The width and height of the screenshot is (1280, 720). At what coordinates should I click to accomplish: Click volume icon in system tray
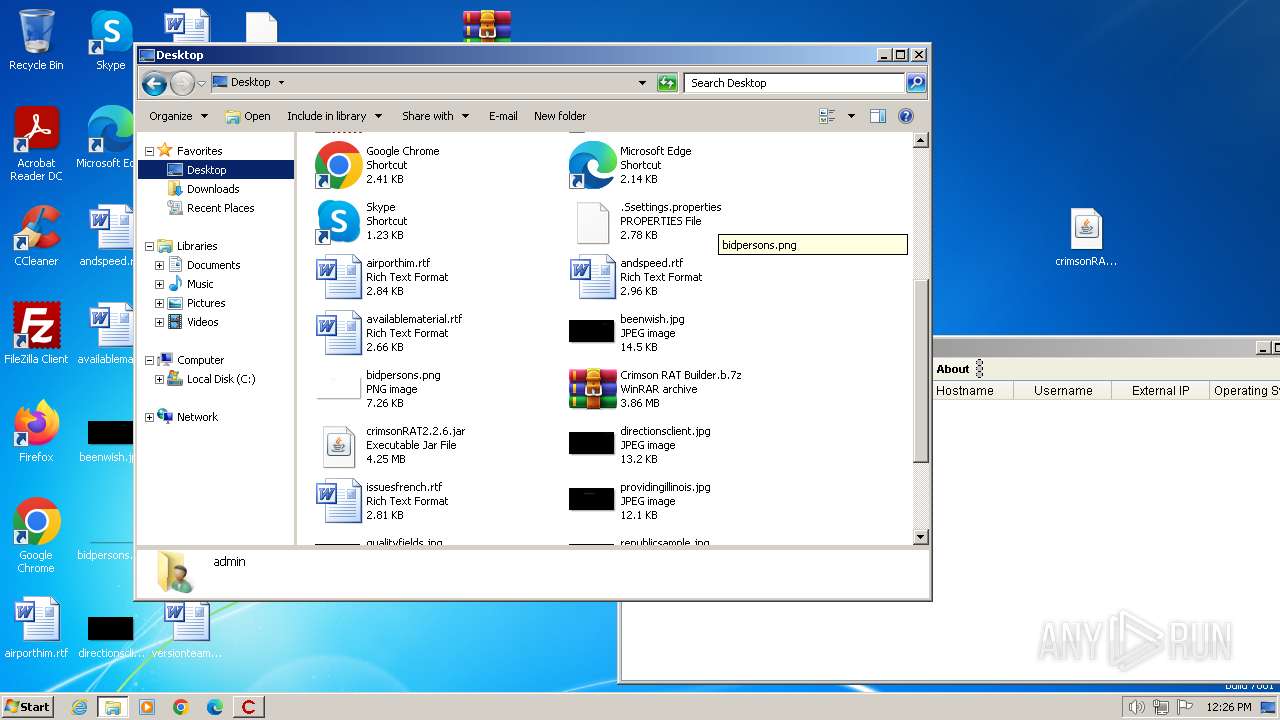point(1136,707)
